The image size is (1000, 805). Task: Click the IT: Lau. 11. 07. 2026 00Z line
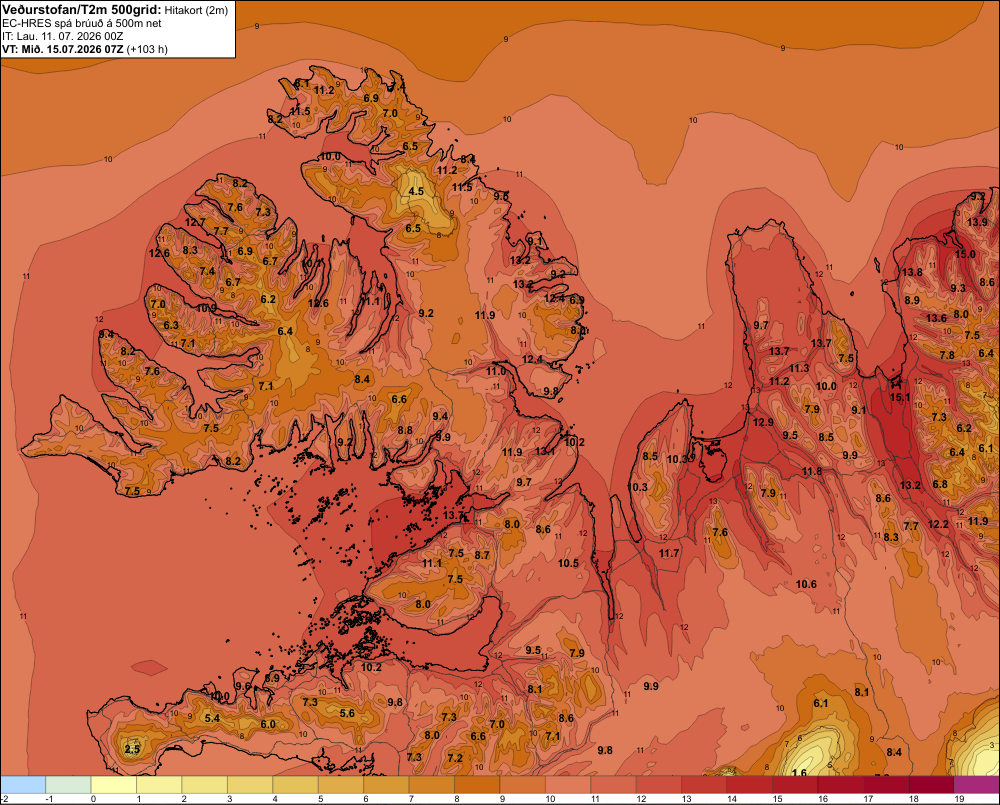point(62,36)
